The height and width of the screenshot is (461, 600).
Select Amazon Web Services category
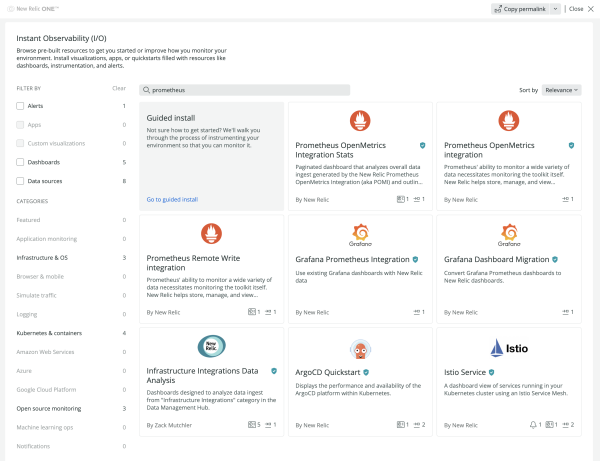pos(45,352)
